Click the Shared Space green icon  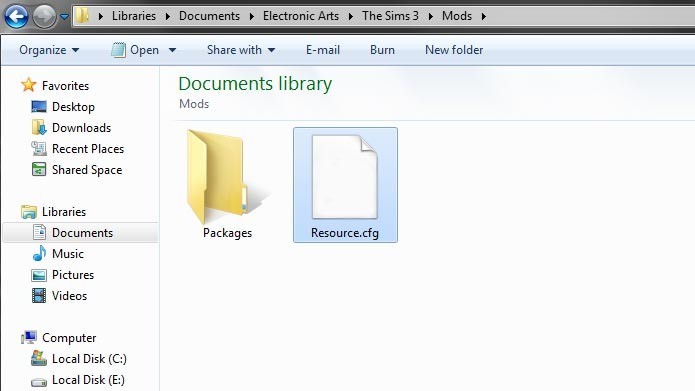(x=39, y=169)
